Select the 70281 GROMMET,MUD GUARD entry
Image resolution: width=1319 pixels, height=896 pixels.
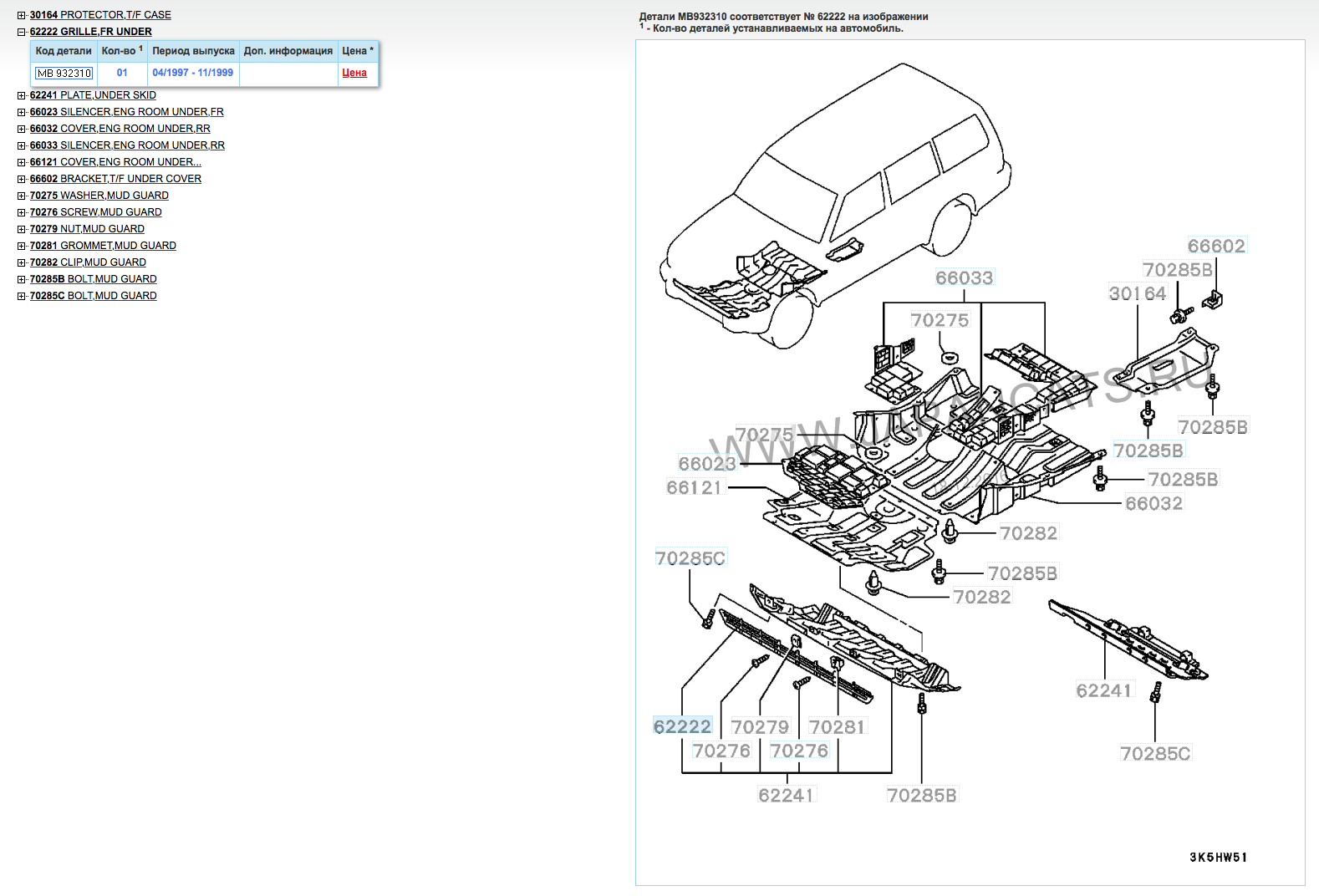[103, 246]
